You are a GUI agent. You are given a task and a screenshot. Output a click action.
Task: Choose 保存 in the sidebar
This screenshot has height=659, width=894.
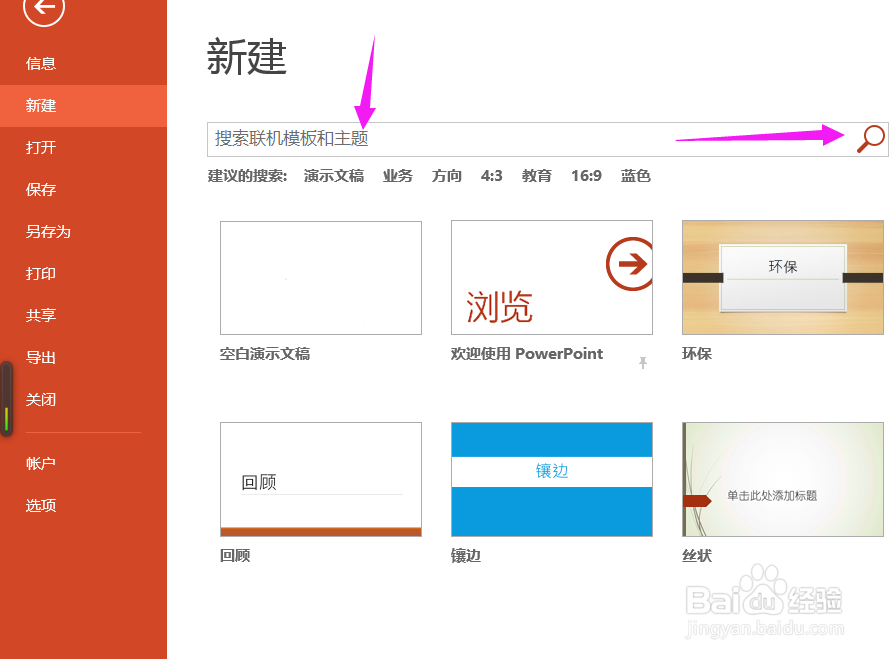[40, 189]
